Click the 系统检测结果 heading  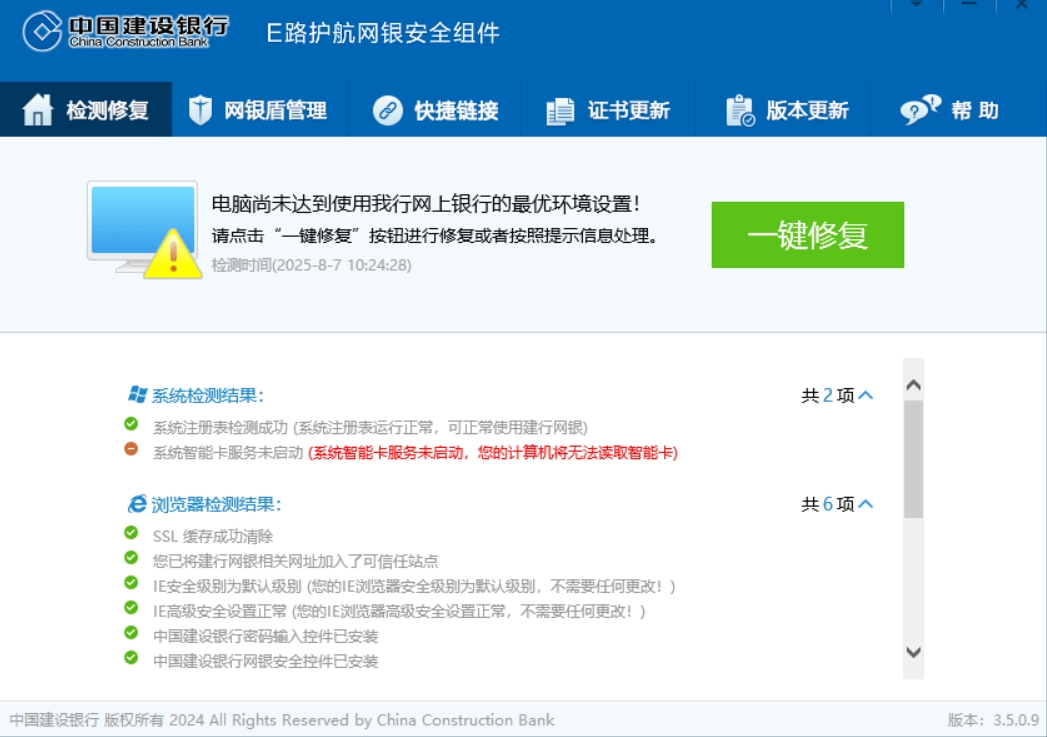pyautogui.click(x=208, y=395)
